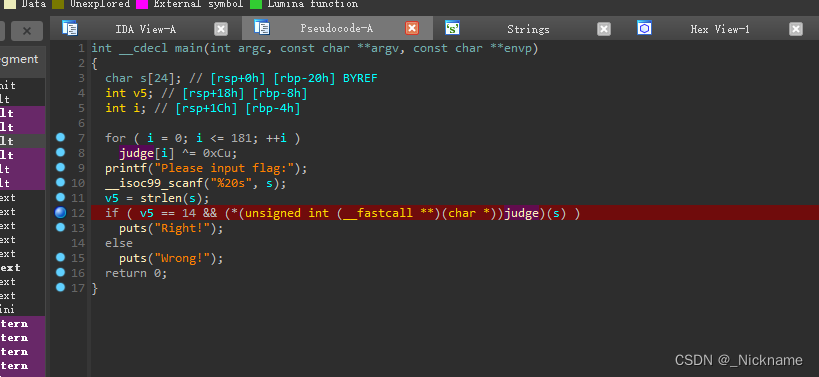The image size is (819, 377).
Task: Click the Data legend color swatch
Action: click(x=10, y=4)
